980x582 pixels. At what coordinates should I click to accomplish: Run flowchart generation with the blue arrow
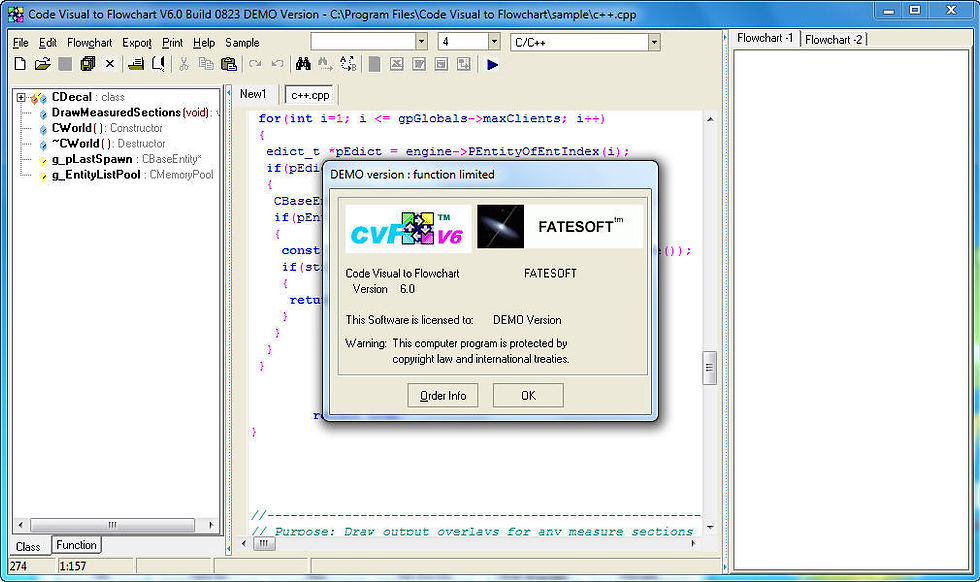point(492,64)
